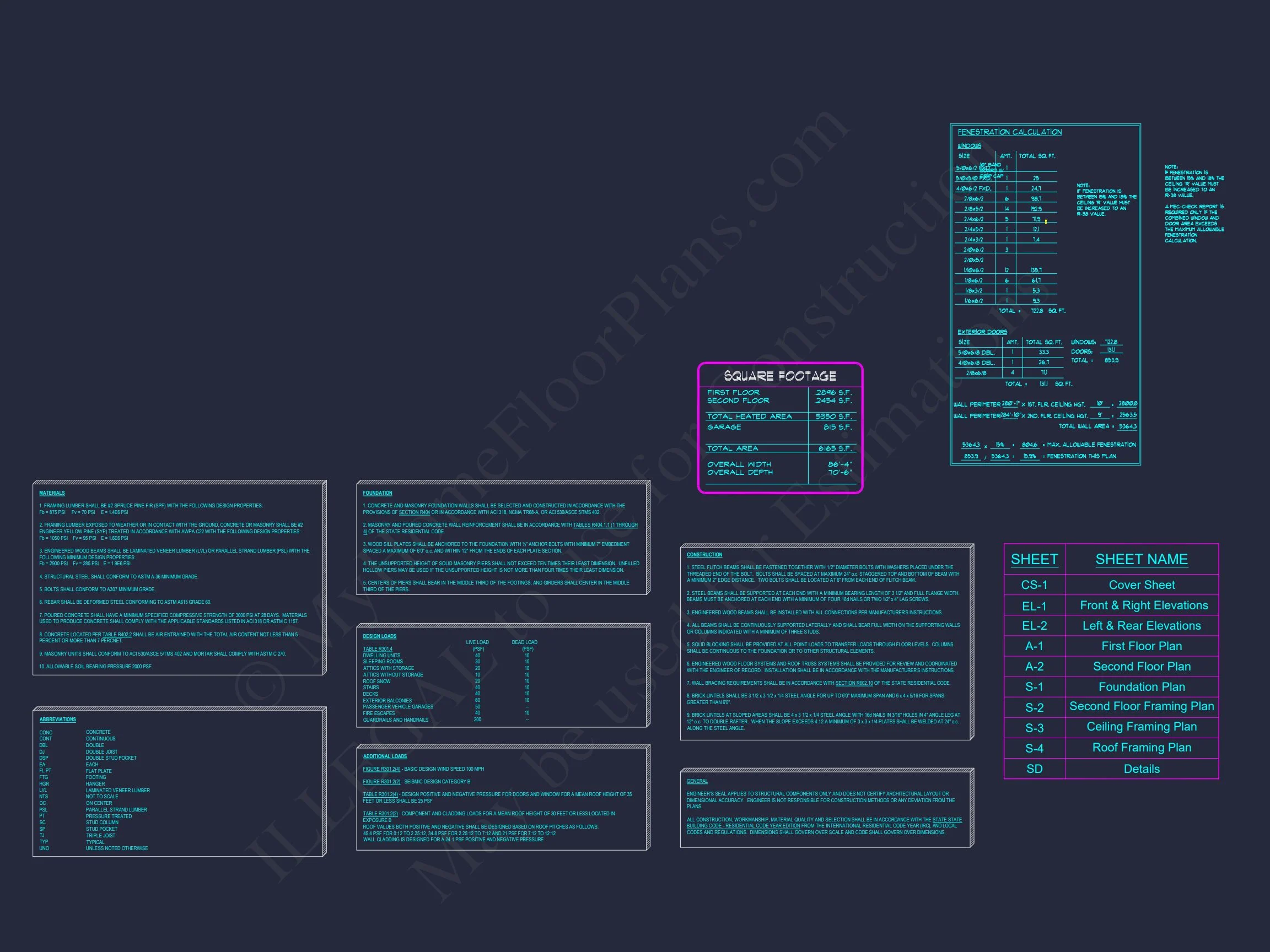Open SECTION R602.10 wall bracing reference
This screenshot has height=952, width=1270.
tap(854, 683)
